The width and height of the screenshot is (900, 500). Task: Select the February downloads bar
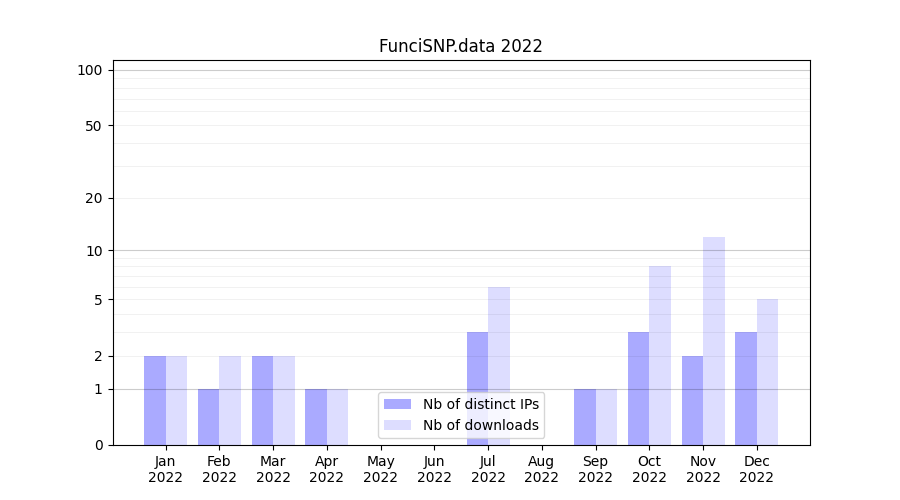[x=230, y=400]
